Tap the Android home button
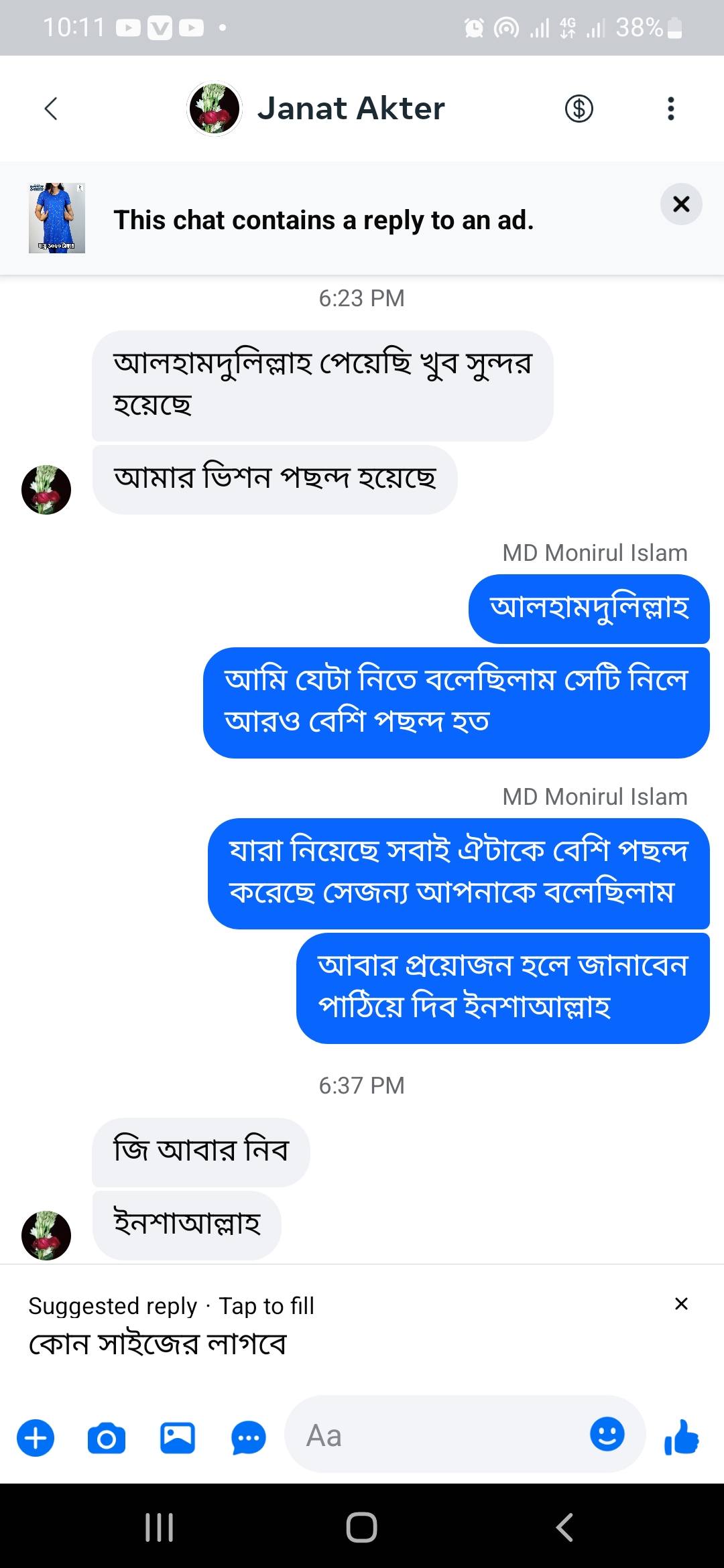This screenshot has width=724, height=1568. 362,1527
